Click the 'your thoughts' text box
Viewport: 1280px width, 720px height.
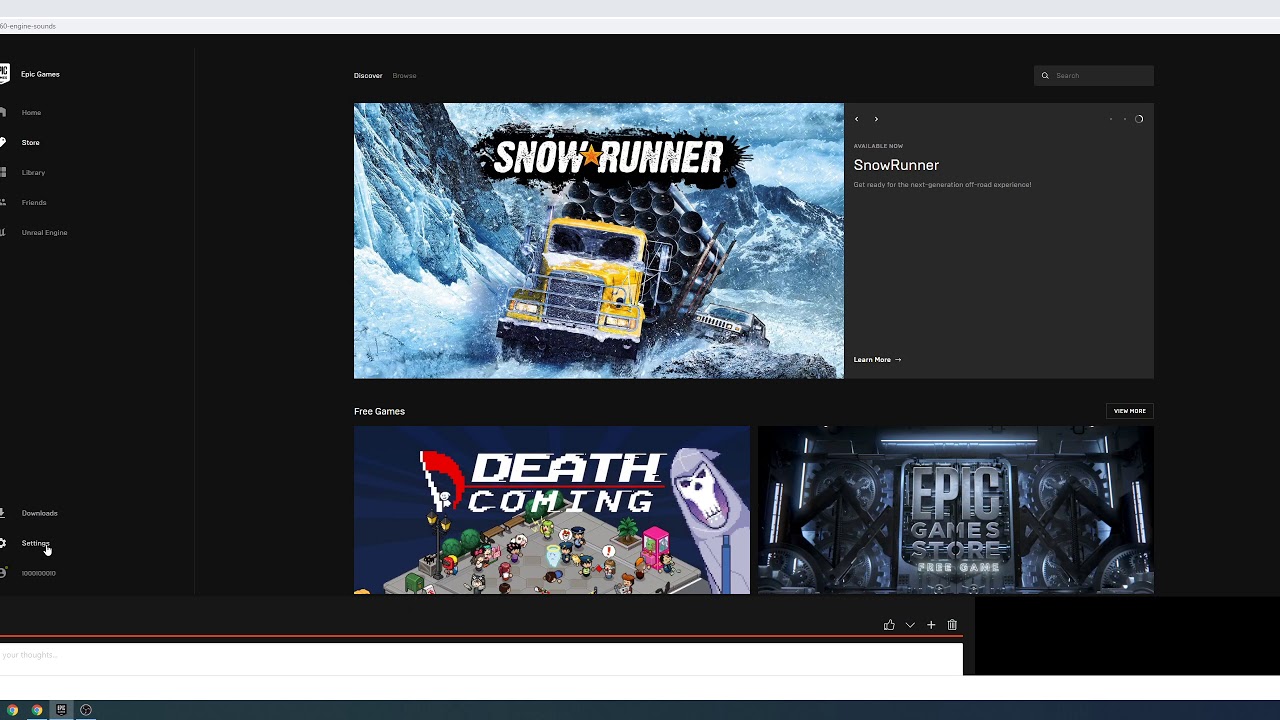tap(481, 657)
